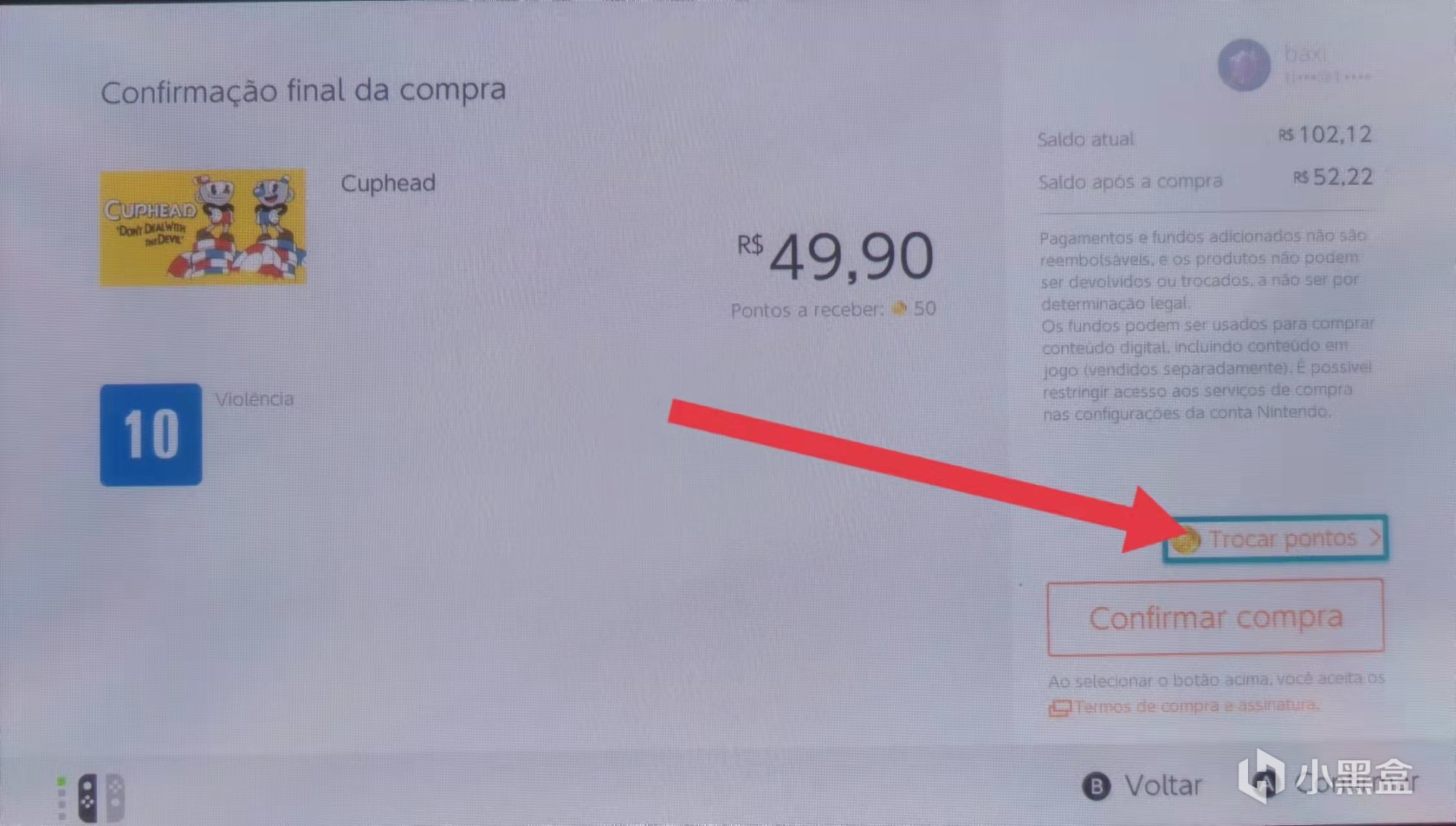Select the Cuphead game cover thumbnail
This screenshot has height=826, width=1456.
(x=203, y=227)
